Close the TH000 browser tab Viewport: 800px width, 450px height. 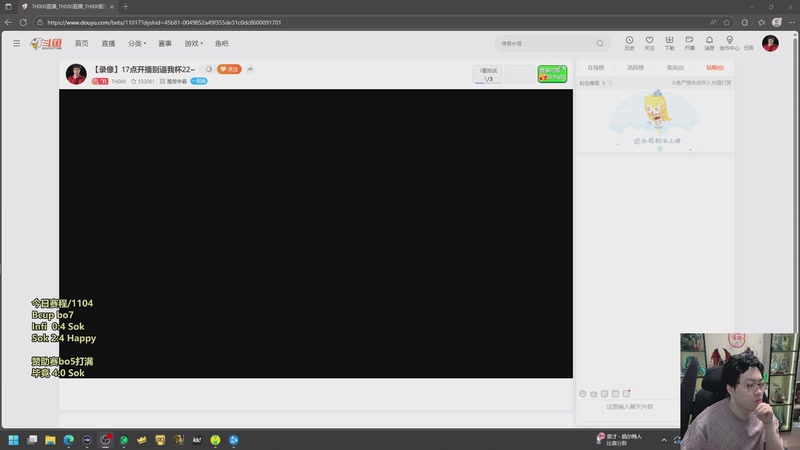[112, 7]
